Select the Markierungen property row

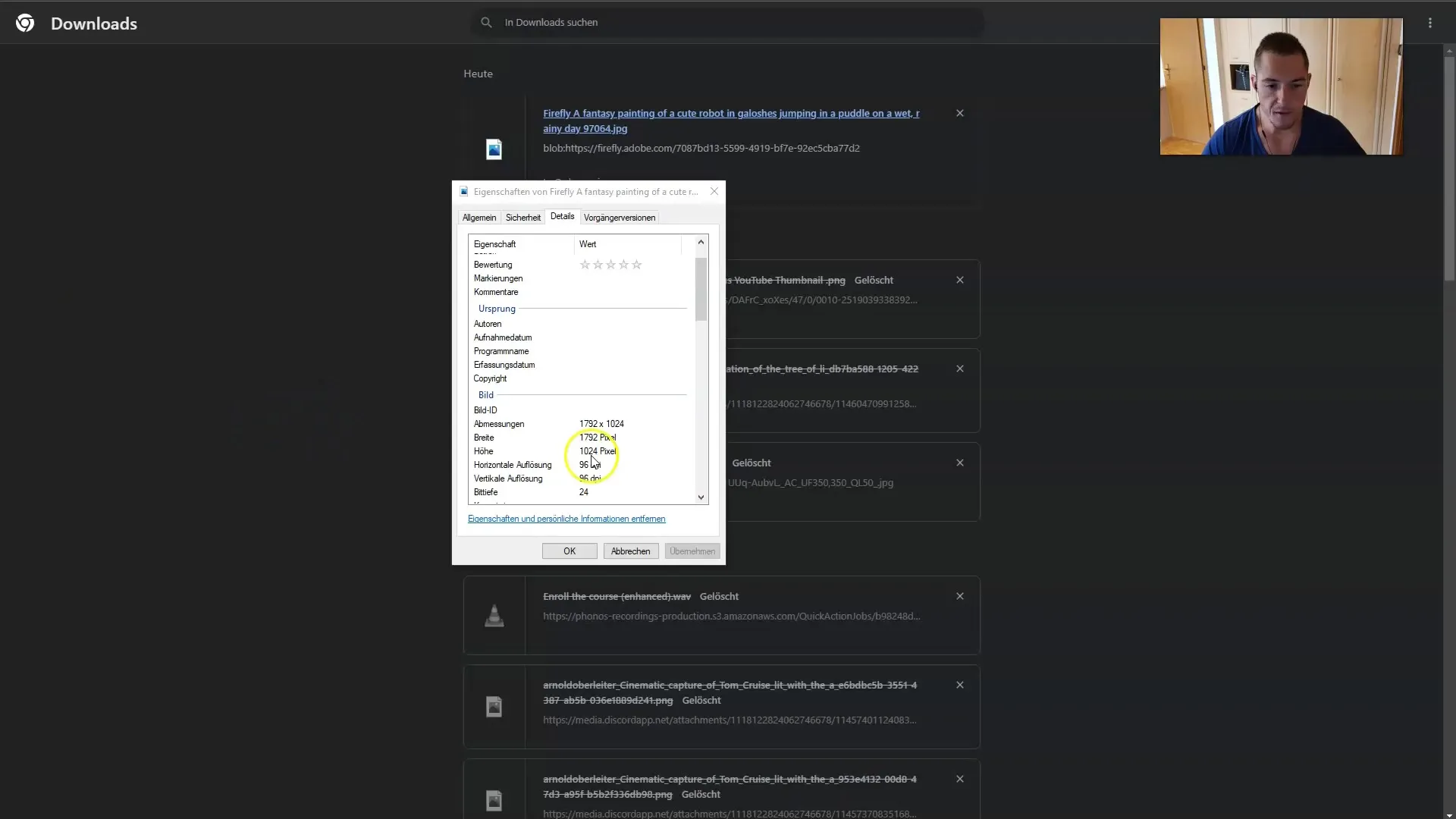(581, 278)
